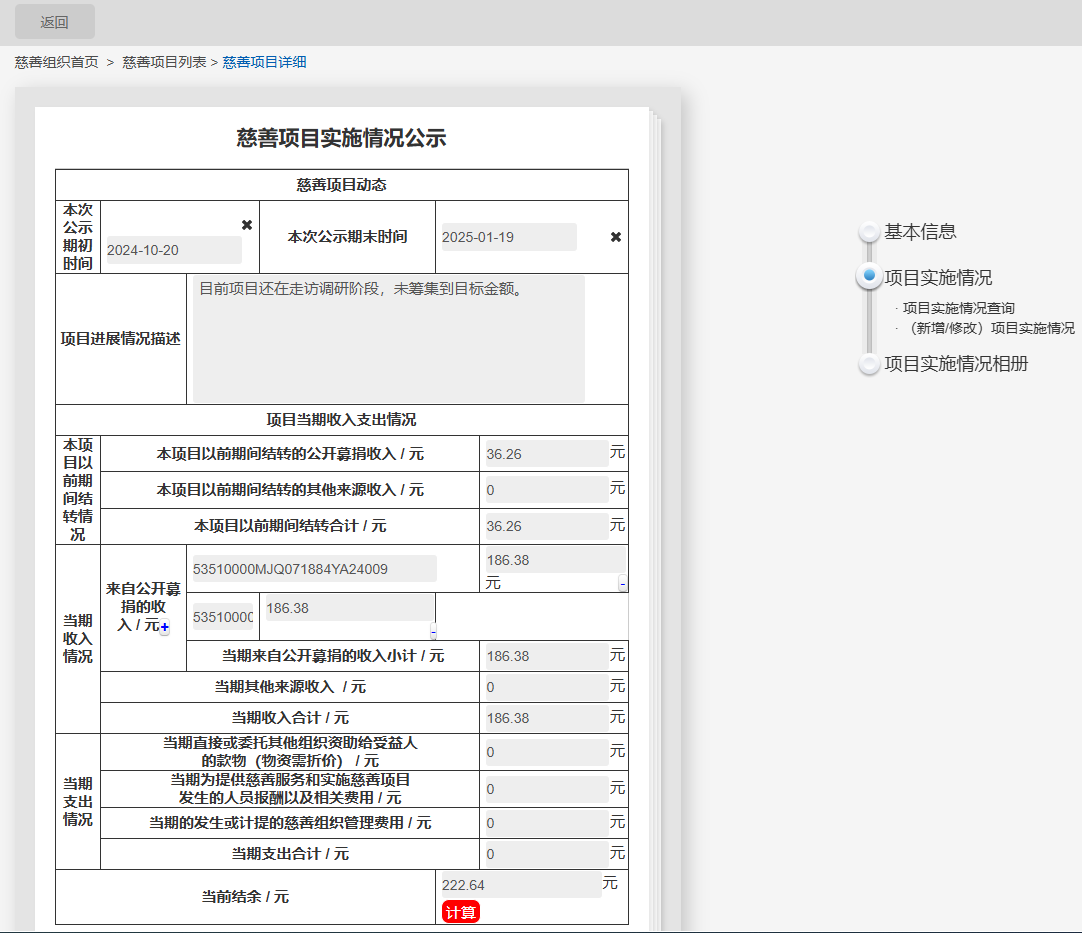The width and height of the screenshot is (1082, 933).
Task: Click the 当期其他来源收入 amount field
Action: point(546,687)
